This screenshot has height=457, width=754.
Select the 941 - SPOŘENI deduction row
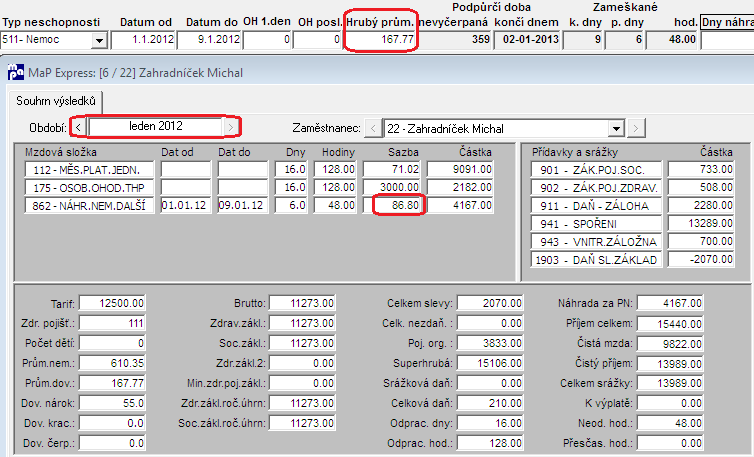pyautogui.click(x=596, y=224)
